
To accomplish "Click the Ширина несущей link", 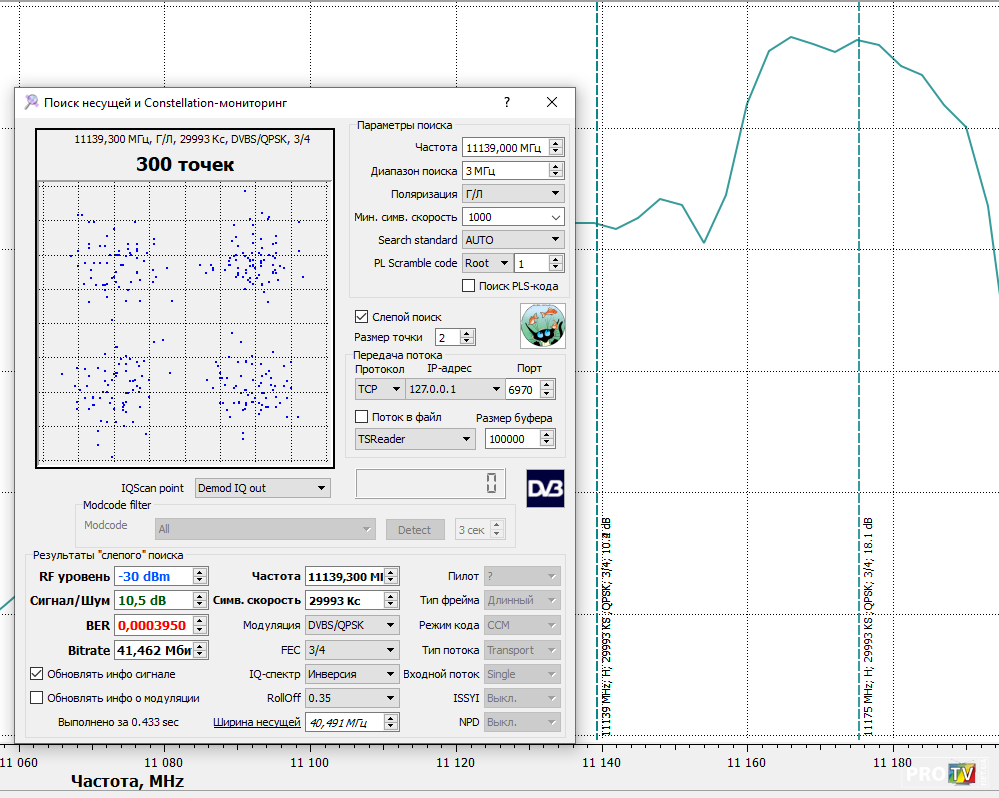I will point(257,722).
